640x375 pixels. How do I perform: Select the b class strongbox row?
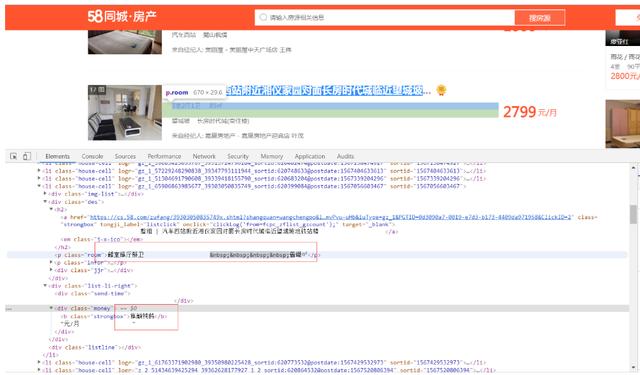tap(114, 316)
